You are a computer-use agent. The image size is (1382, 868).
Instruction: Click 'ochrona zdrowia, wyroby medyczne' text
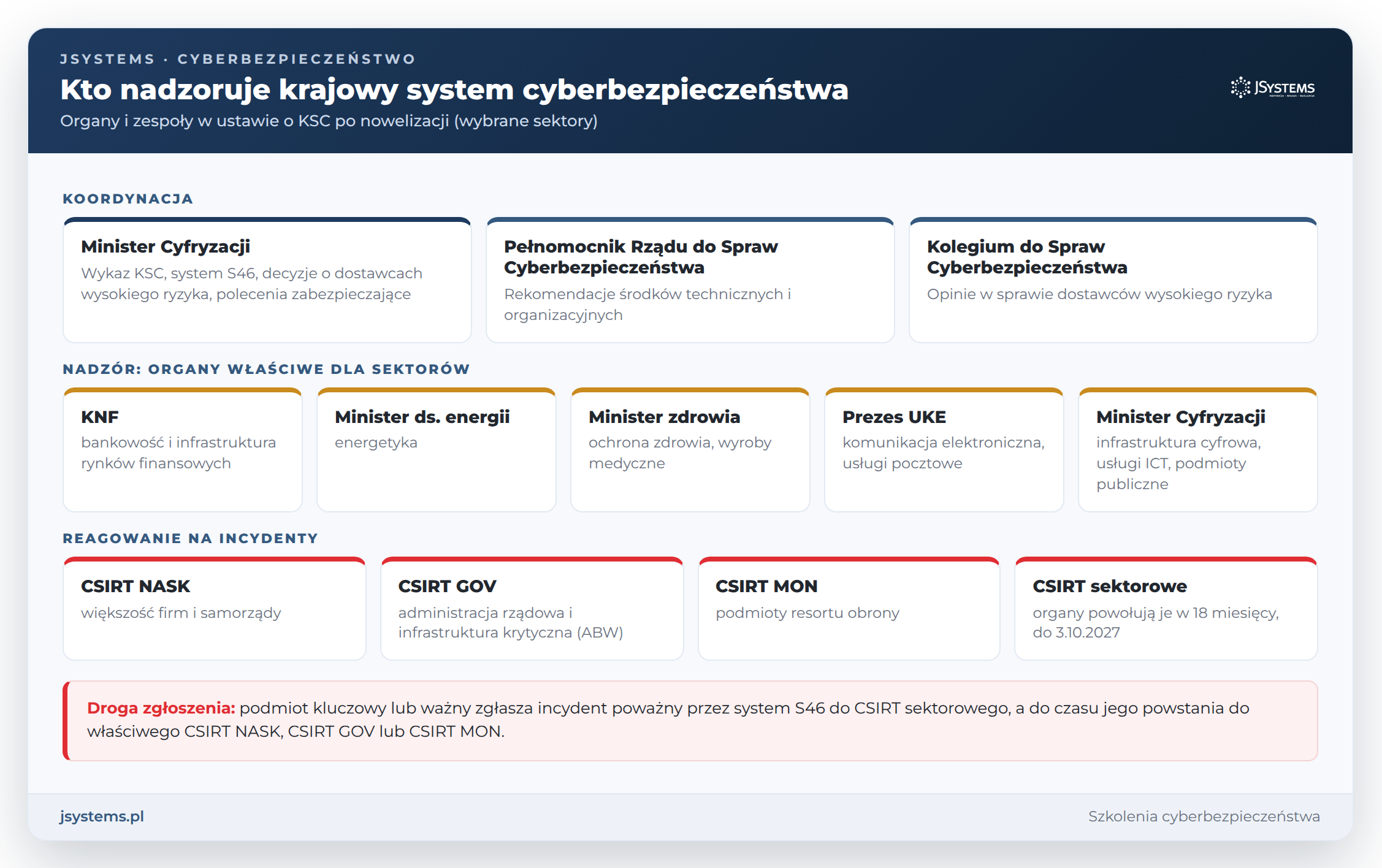[680, 453]
